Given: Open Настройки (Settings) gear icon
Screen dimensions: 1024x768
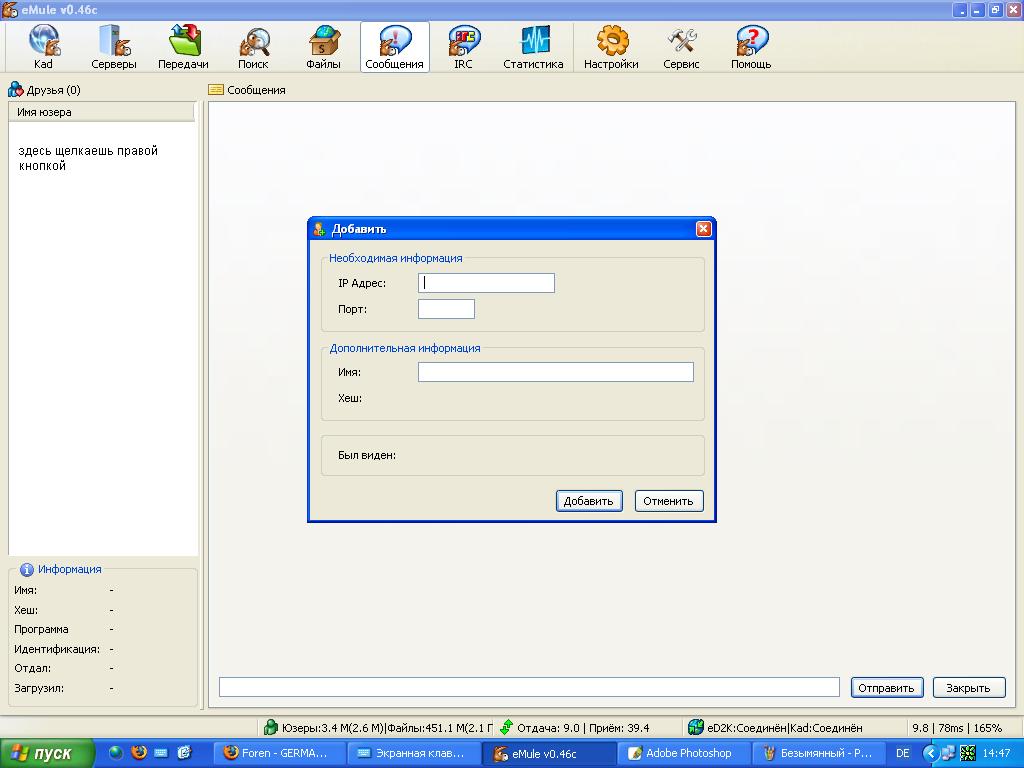Looking at the screenshot, I should pos(611,47).
